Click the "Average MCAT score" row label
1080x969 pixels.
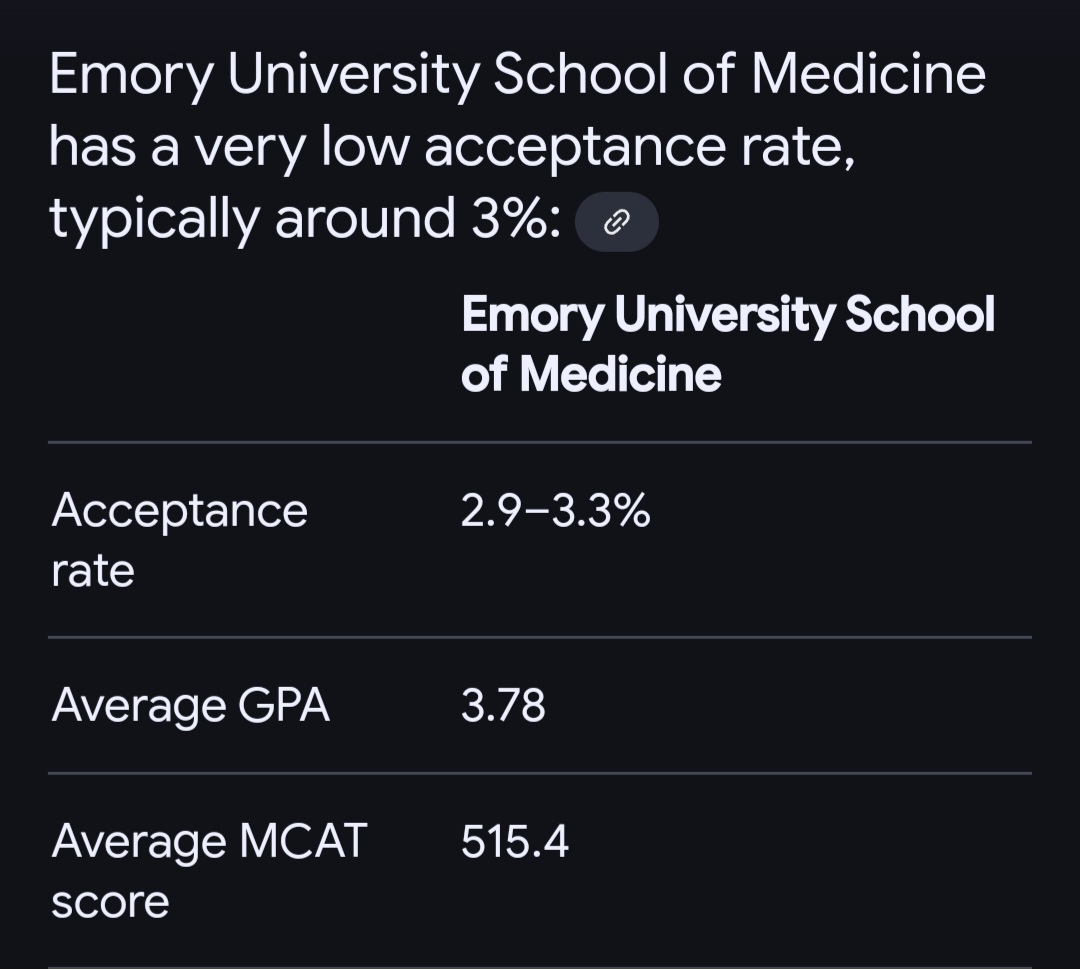coord(209,871)
